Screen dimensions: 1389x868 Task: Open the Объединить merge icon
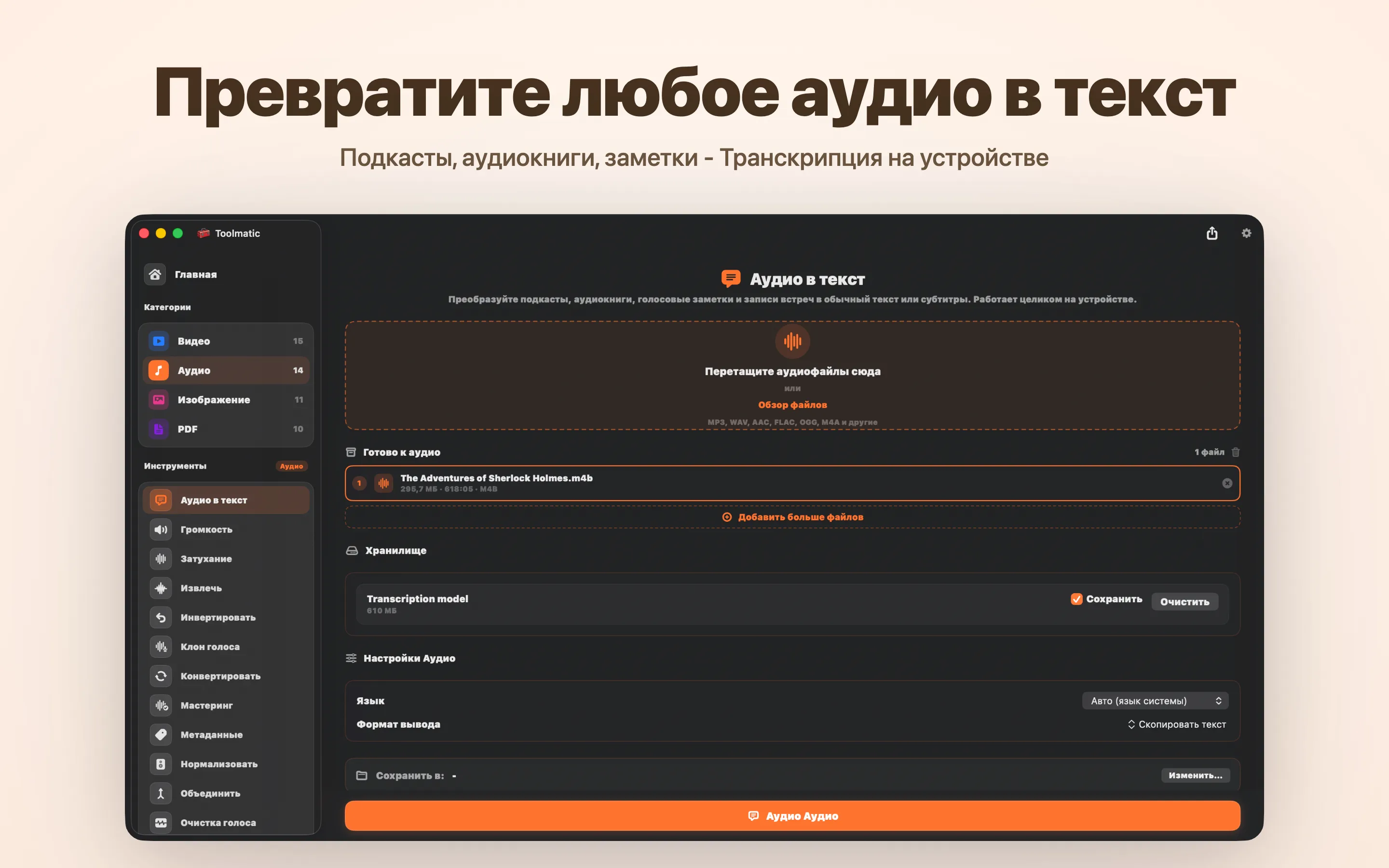coord(161,793)
